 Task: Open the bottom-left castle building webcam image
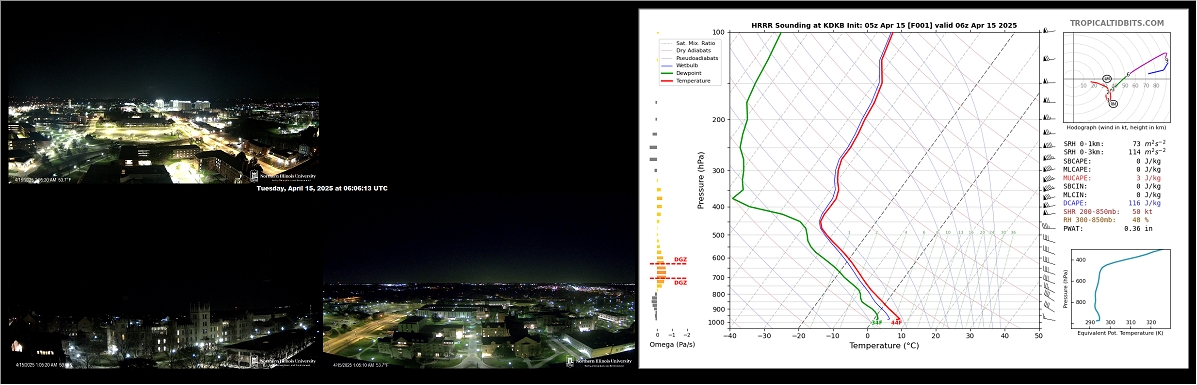point(163,326)
